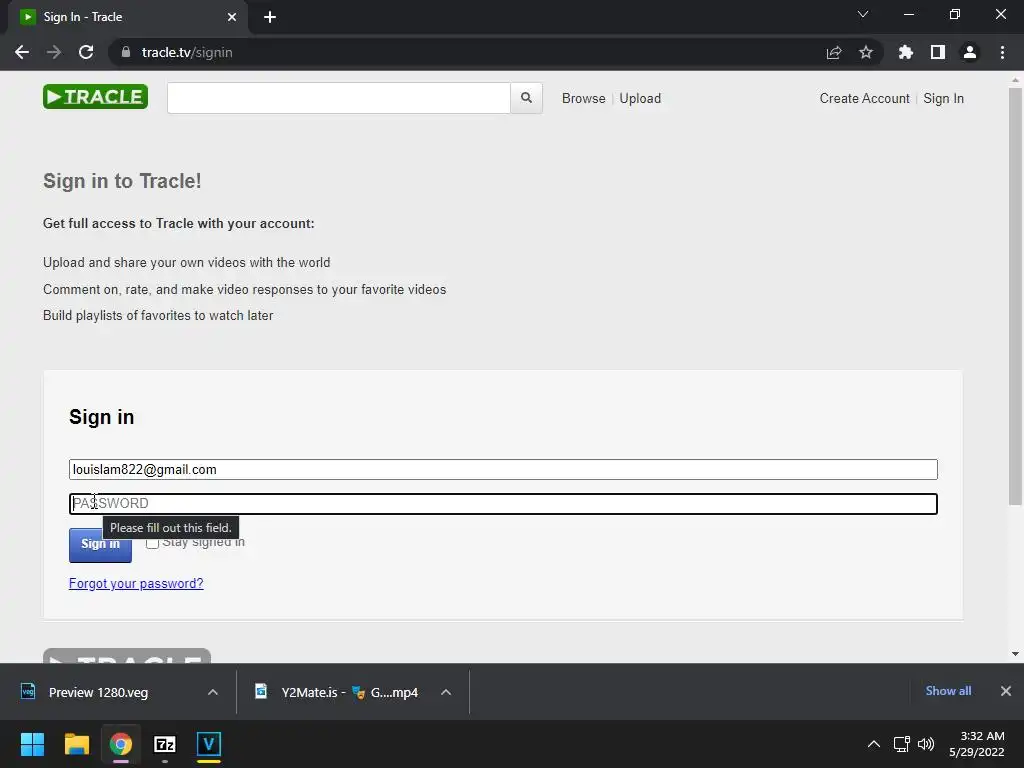This screenshot has width=1024, height=768.
Task: Close the Sign In - Tracle tab
Action: pyautogui.click(x=232, y=17)
